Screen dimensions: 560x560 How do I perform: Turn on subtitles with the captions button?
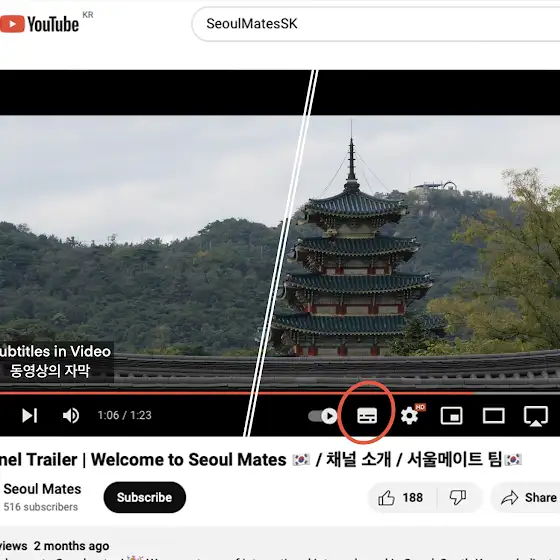point(367,416)
